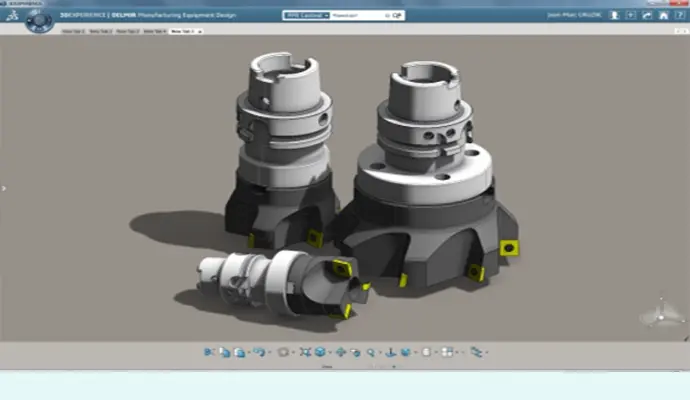Click the Copy icon in bottom toolbar
Viewport: 690px width, 400px height.
tap(225, 352)
